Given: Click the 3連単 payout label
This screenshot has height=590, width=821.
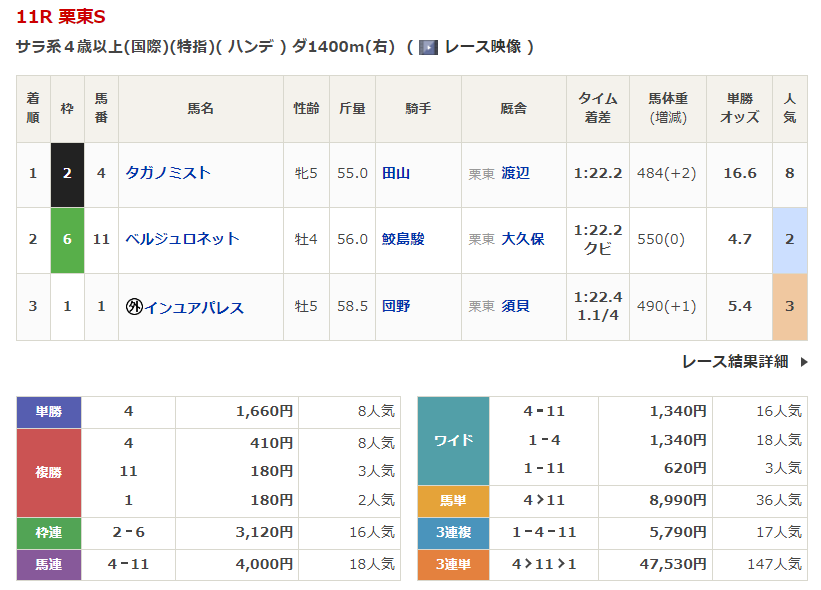Looking at the screenshot, I should click(x=453, y=564).
